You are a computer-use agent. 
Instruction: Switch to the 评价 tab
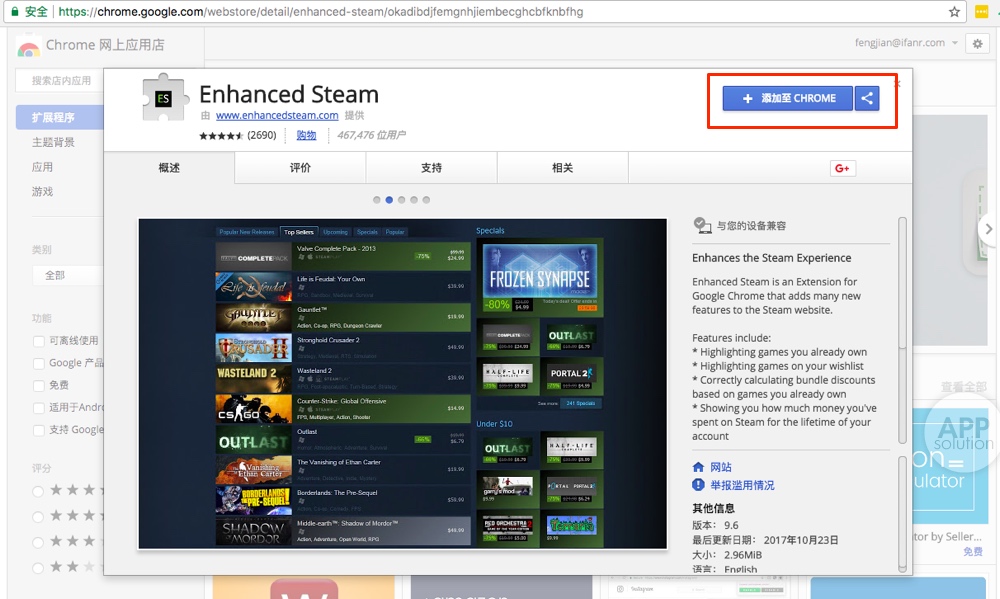pos(300,168)
